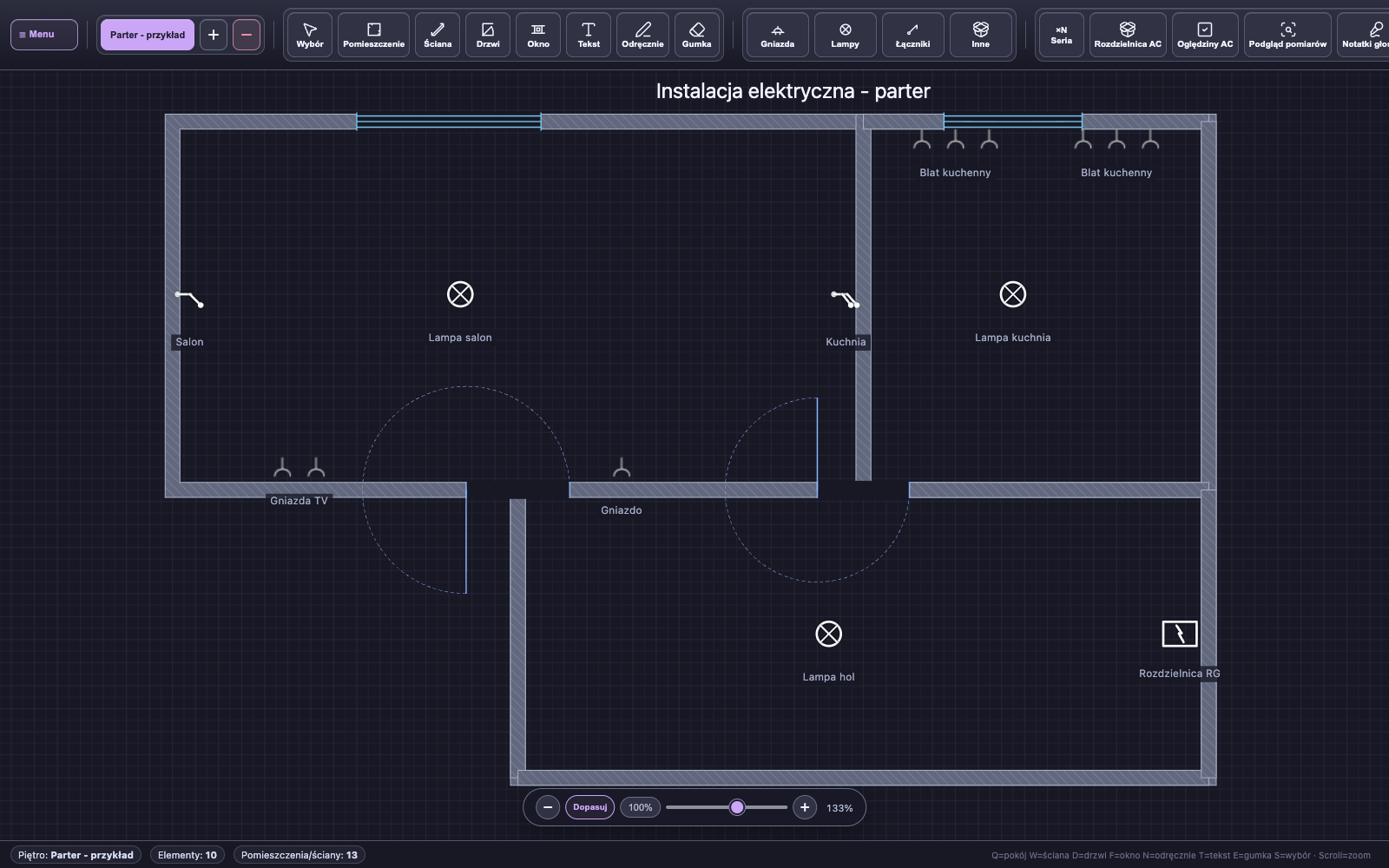Click the kitchen window on the top wall
The image size is (1389, 868).
[1013, 122]
